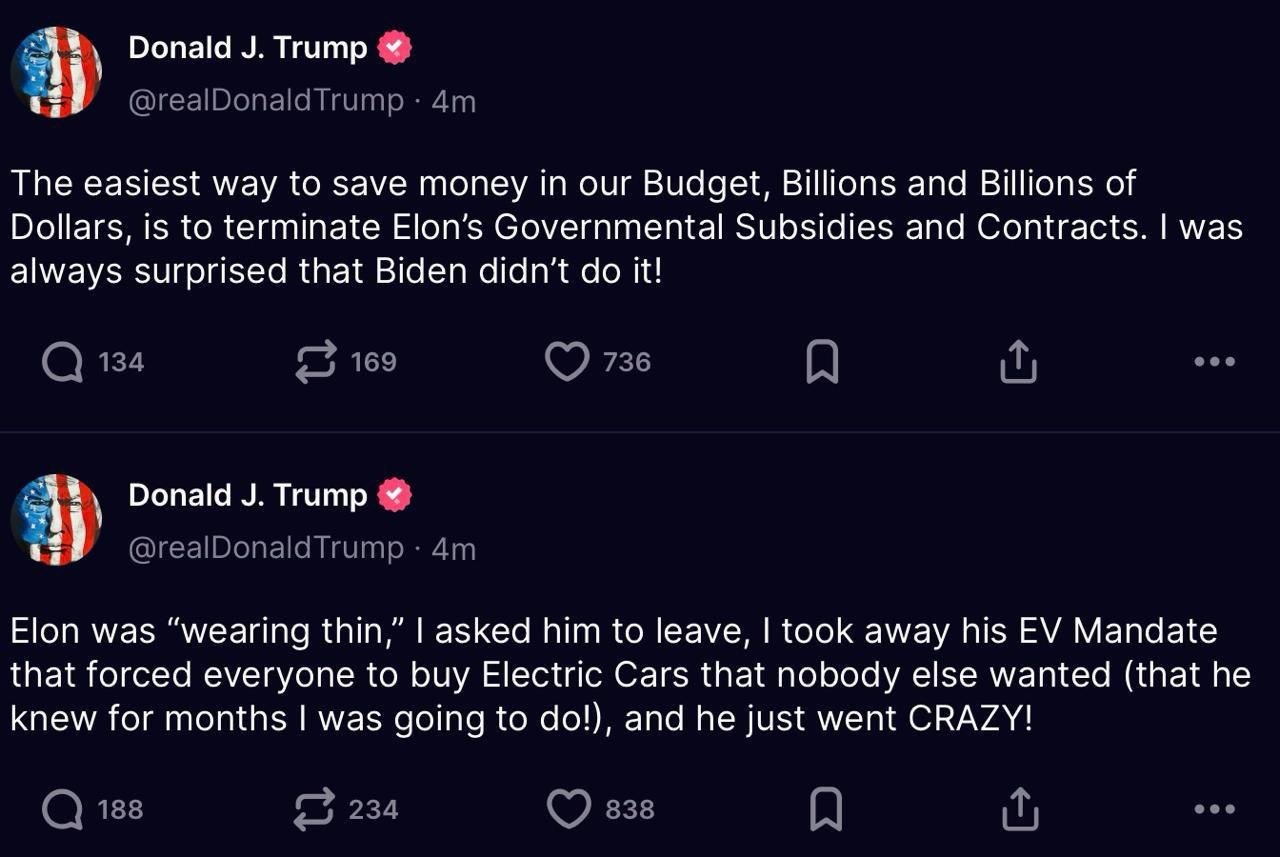Open the first post's author name link

(248, 48)
